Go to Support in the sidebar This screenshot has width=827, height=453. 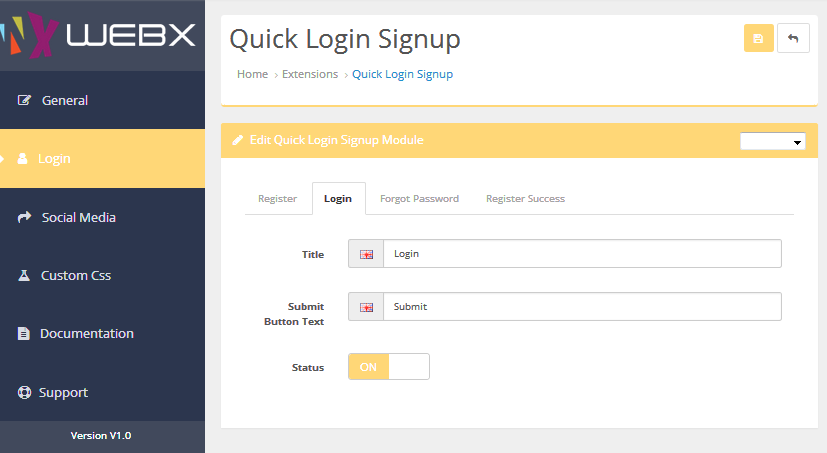pos(63,392)
